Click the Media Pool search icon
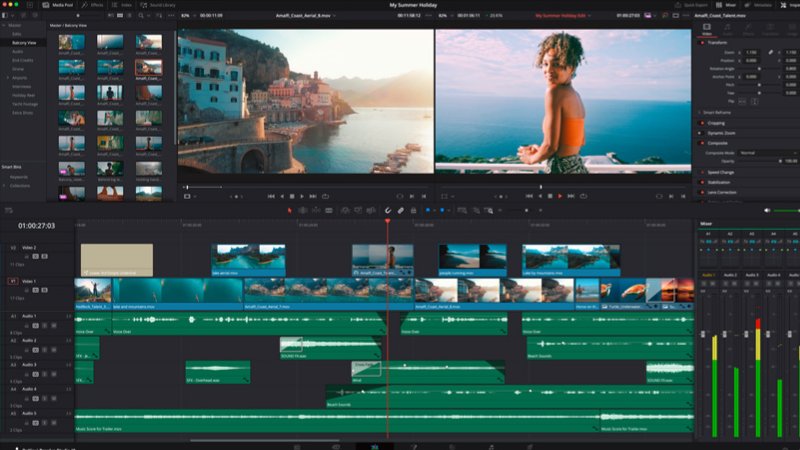The image size is (800, 450). coord(141,16)
